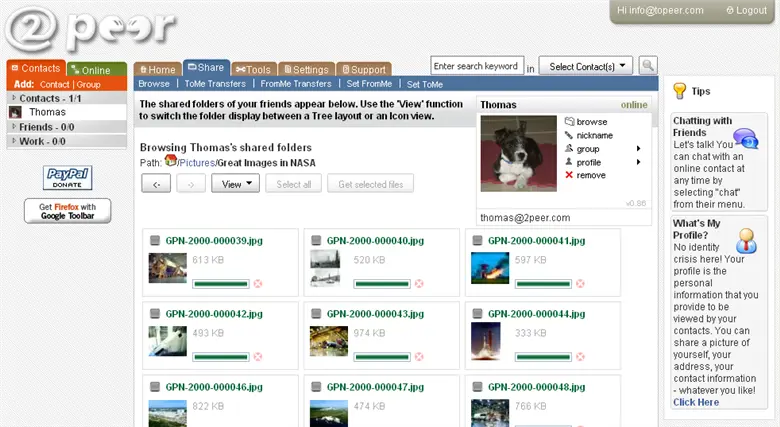The height and width of the screenshot is (427, 780).
Task: Click the back arrow button
Action: [156, 184]
